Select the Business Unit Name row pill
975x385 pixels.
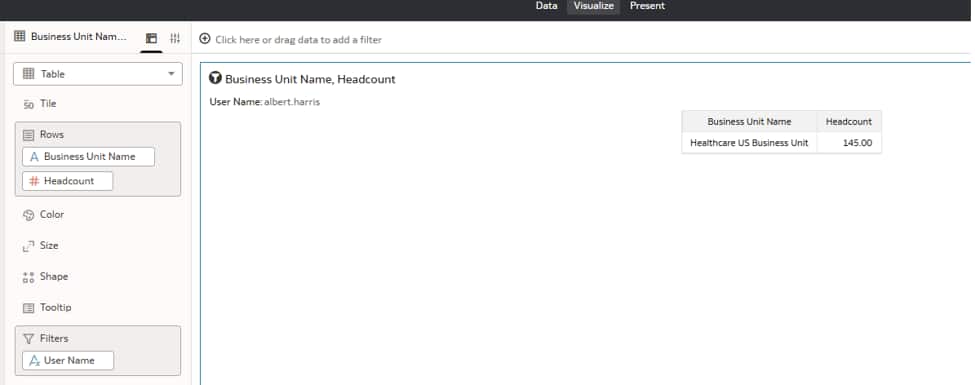(x=88, y=157)
